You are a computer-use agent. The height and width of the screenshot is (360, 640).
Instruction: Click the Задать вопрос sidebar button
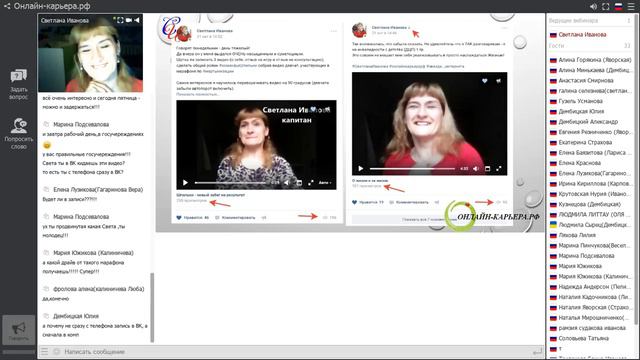click(18, 84)
